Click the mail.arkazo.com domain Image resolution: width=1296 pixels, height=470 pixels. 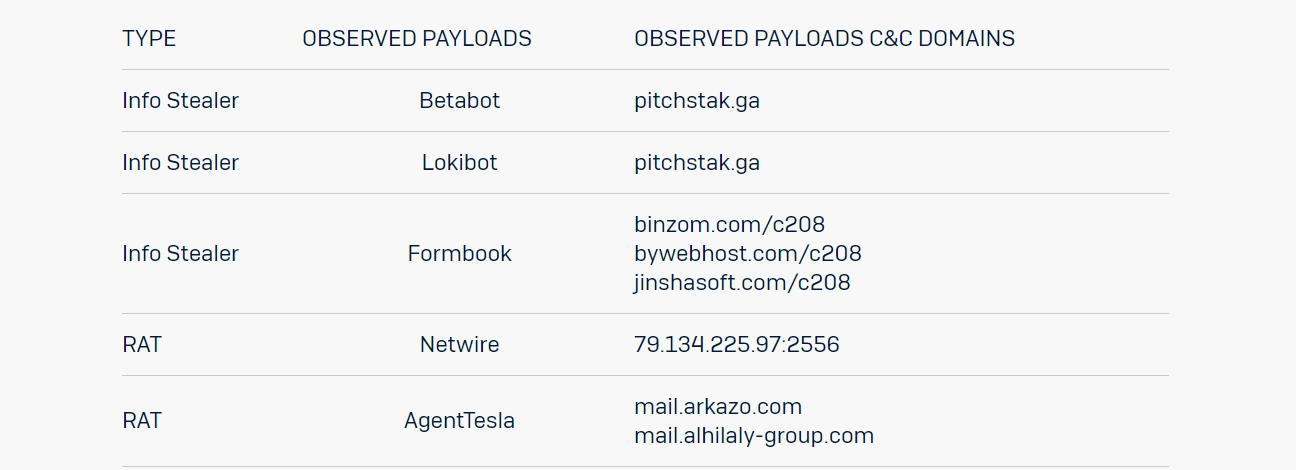(x=717, y=407)
